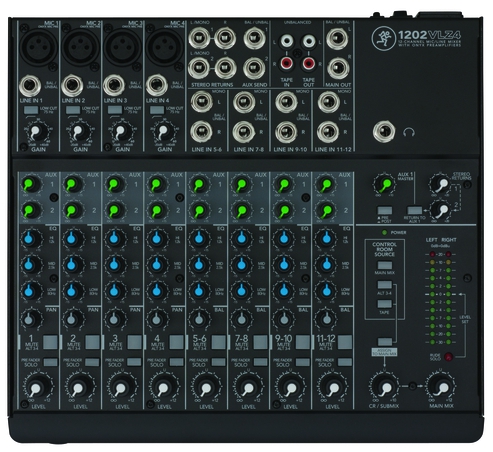Screen dimensions: 493x452
Task: Select MAIN MIX as control room source
Action: (x=384, y=265)
